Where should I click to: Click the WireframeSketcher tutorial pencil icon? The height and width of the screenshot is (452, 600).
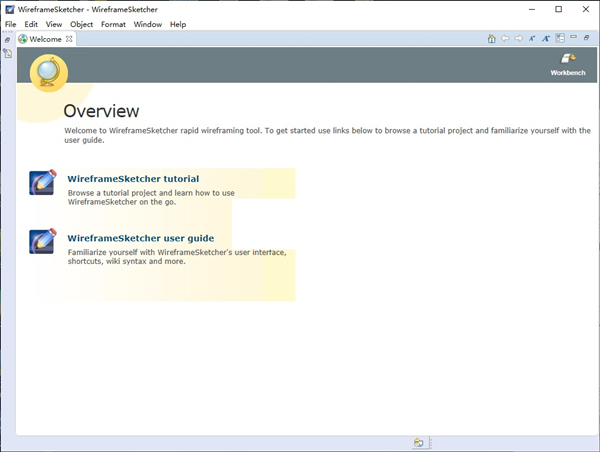click(43, 182)
